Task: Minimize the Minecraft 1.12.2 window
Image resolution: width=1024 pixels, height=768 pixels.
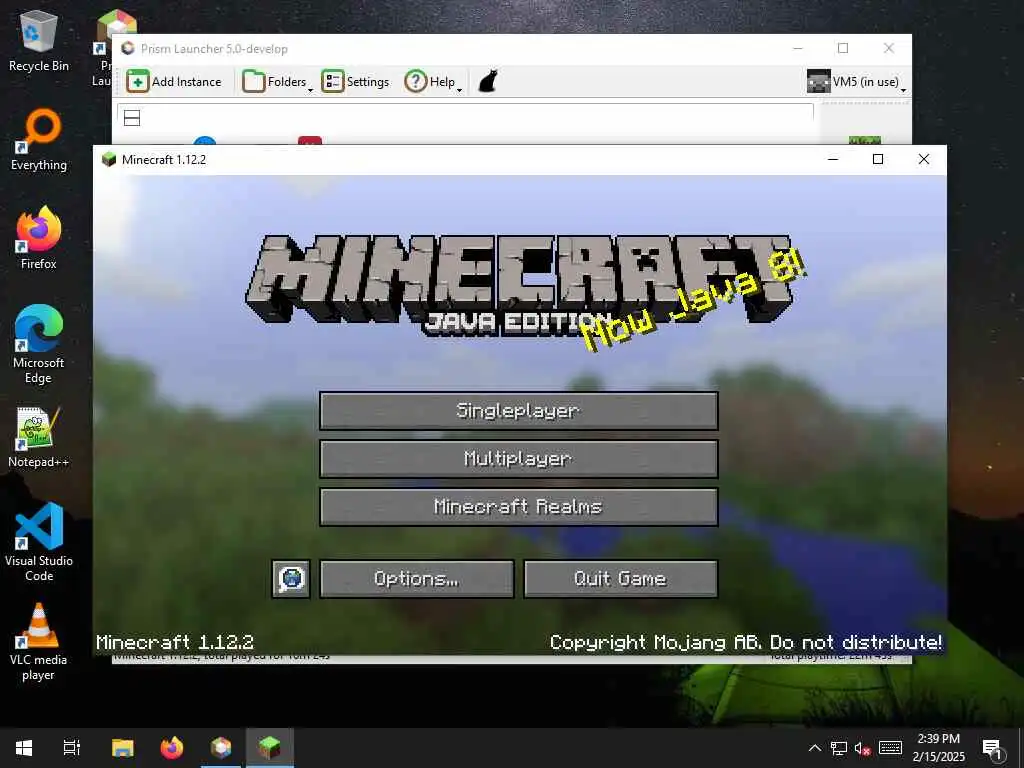Action: click(833, 159)
